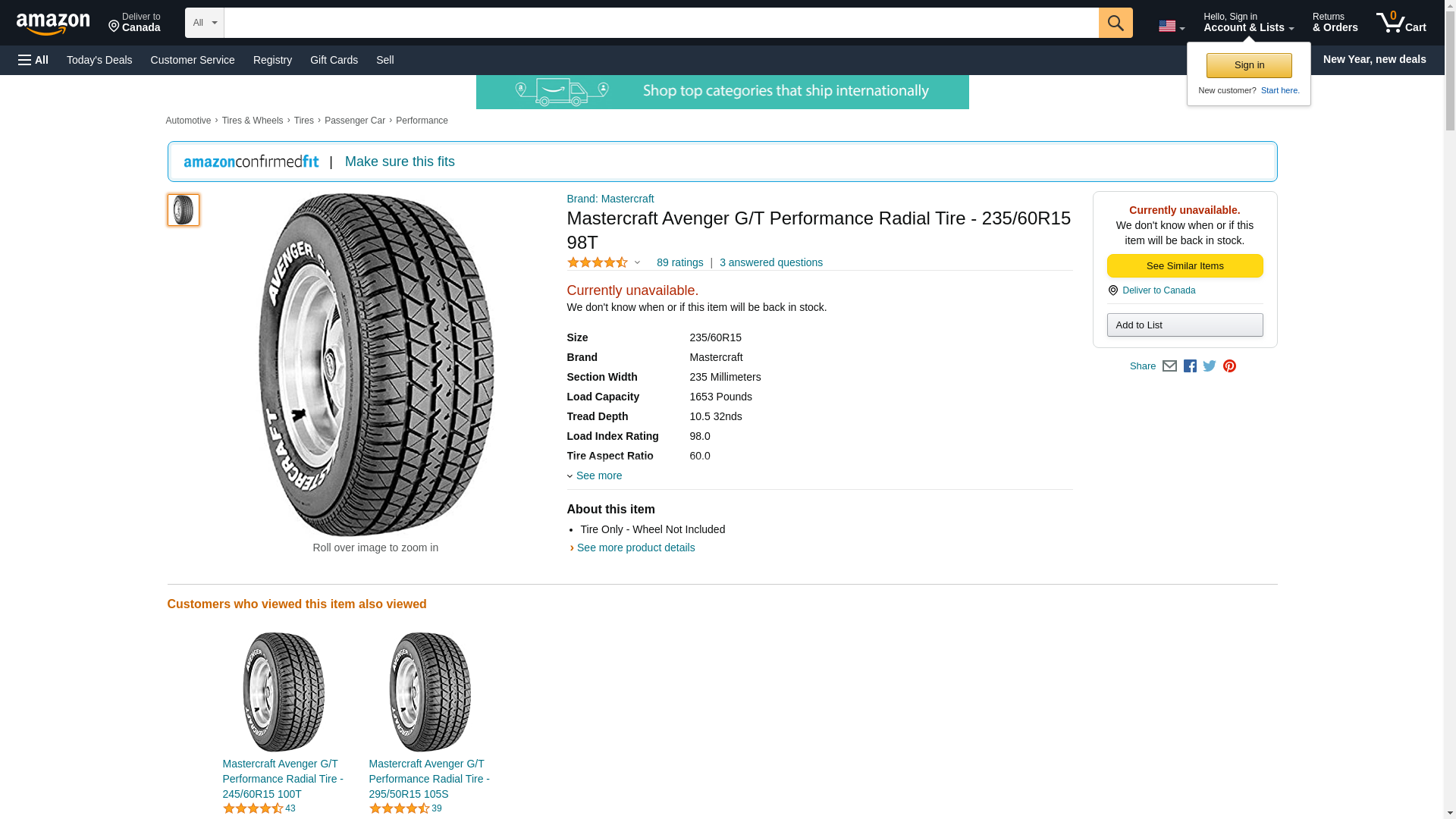Viewport: 1456px width, 819px height.
Task: Open Gift Cards in navigation
Action: (334, 60)
